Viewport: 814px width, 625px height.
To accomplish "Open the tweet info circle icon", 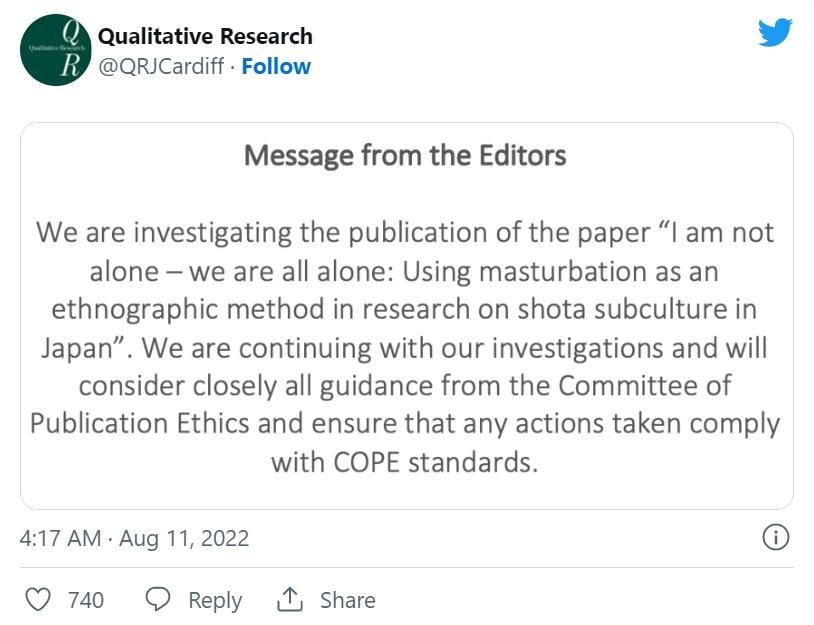I will tap(776, 537).
